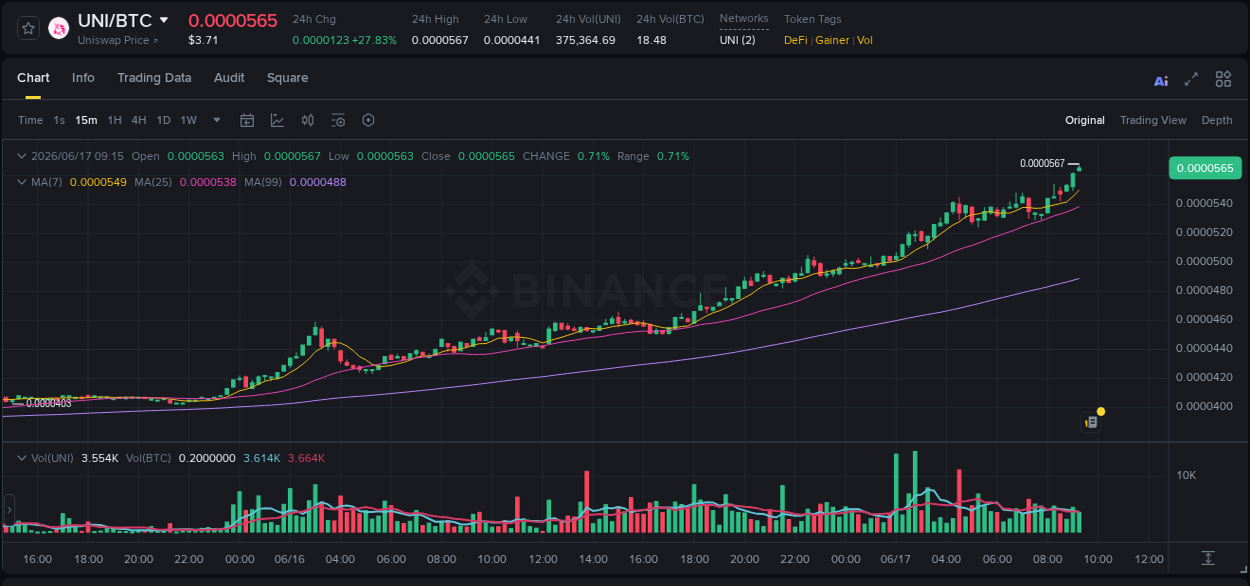Expand the left side panel arrow handle
The width and height of the screenshot is (1250, 586).
(8, 510)
